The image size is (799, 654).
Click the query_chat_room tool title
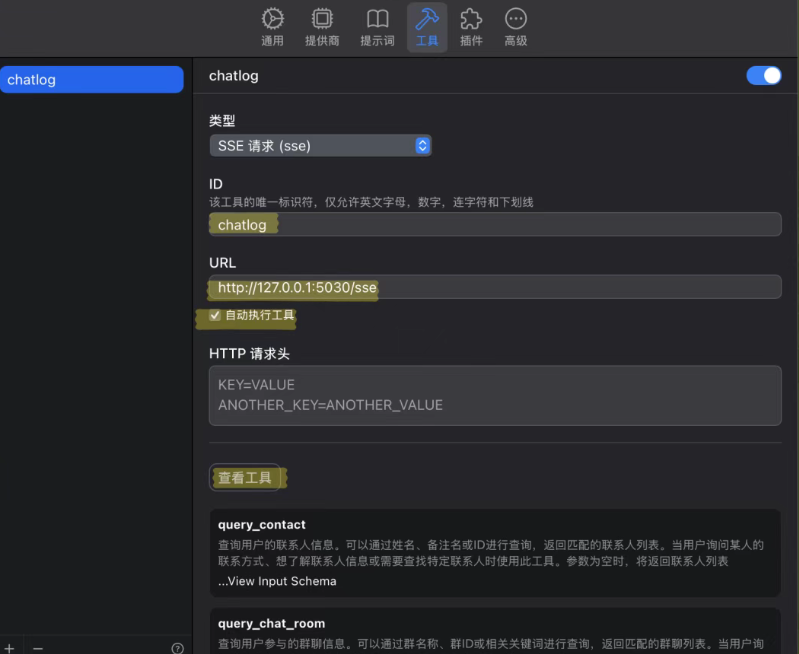271,623
